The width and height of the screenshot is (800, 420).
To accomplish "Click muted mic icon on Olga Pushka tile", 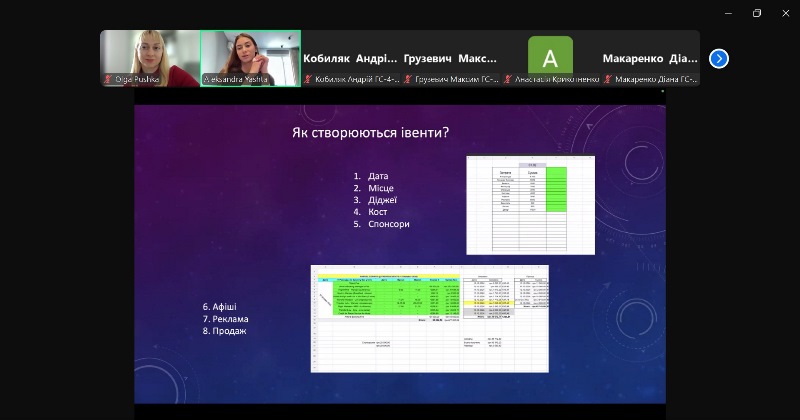I will click(x=108, y=79).
